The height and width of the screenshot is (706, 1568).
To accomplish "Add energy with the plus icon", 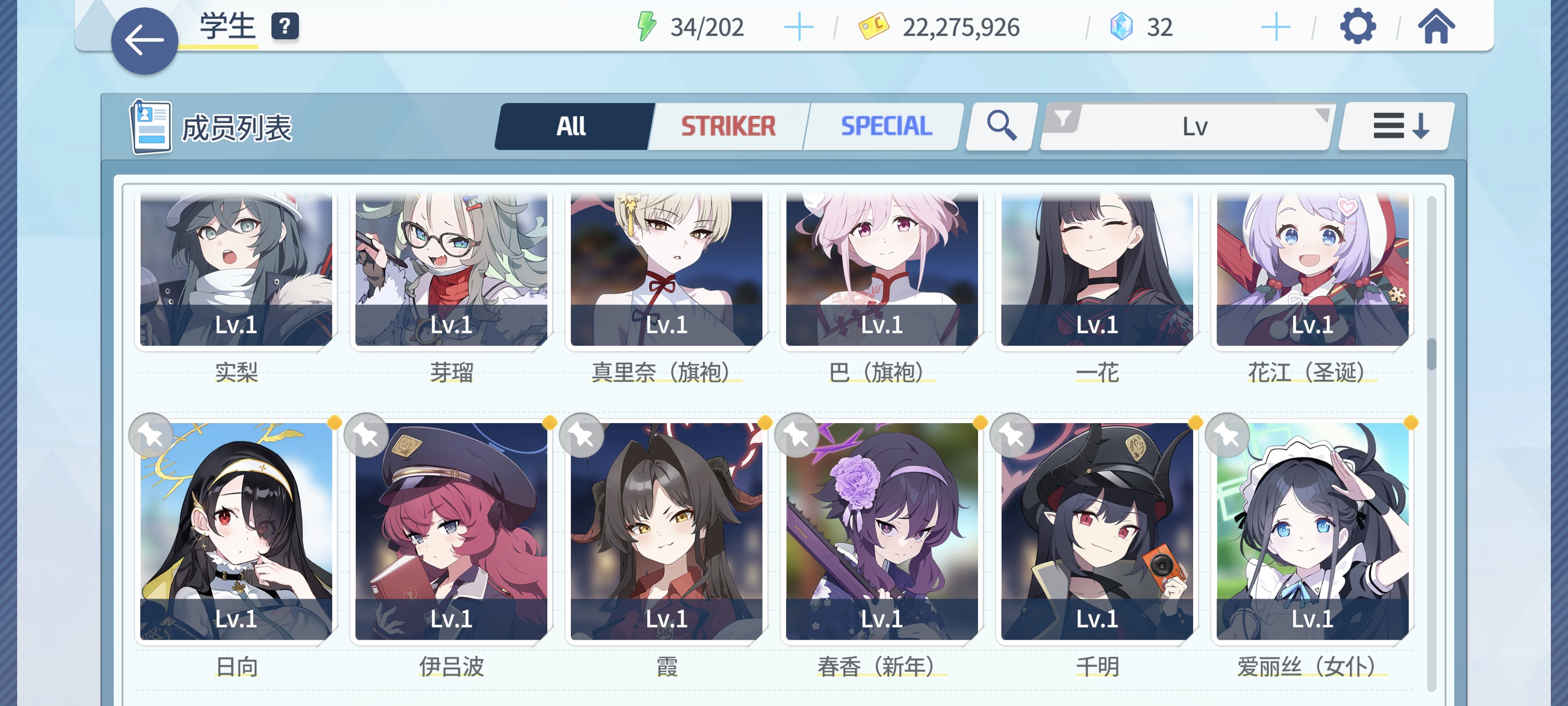I will point(798,27).
